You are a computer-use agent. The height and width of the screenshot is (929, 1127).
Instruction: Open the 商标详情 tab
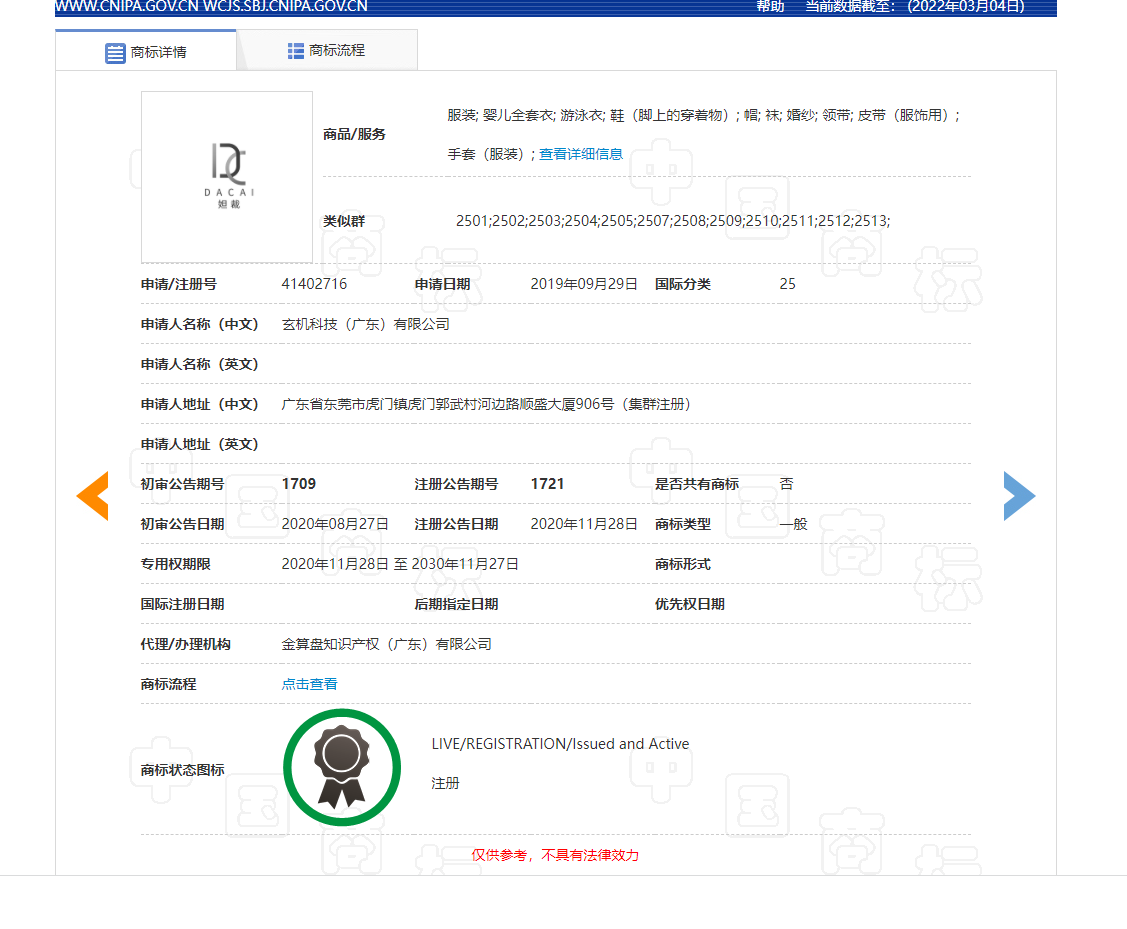pos(145,52)
